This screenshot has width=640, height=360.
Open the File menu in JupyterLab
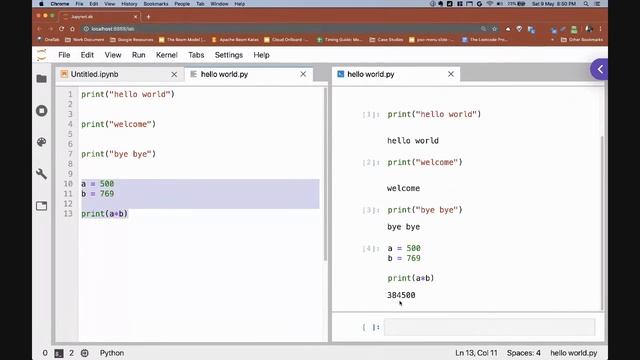click(x=64, y=55)
